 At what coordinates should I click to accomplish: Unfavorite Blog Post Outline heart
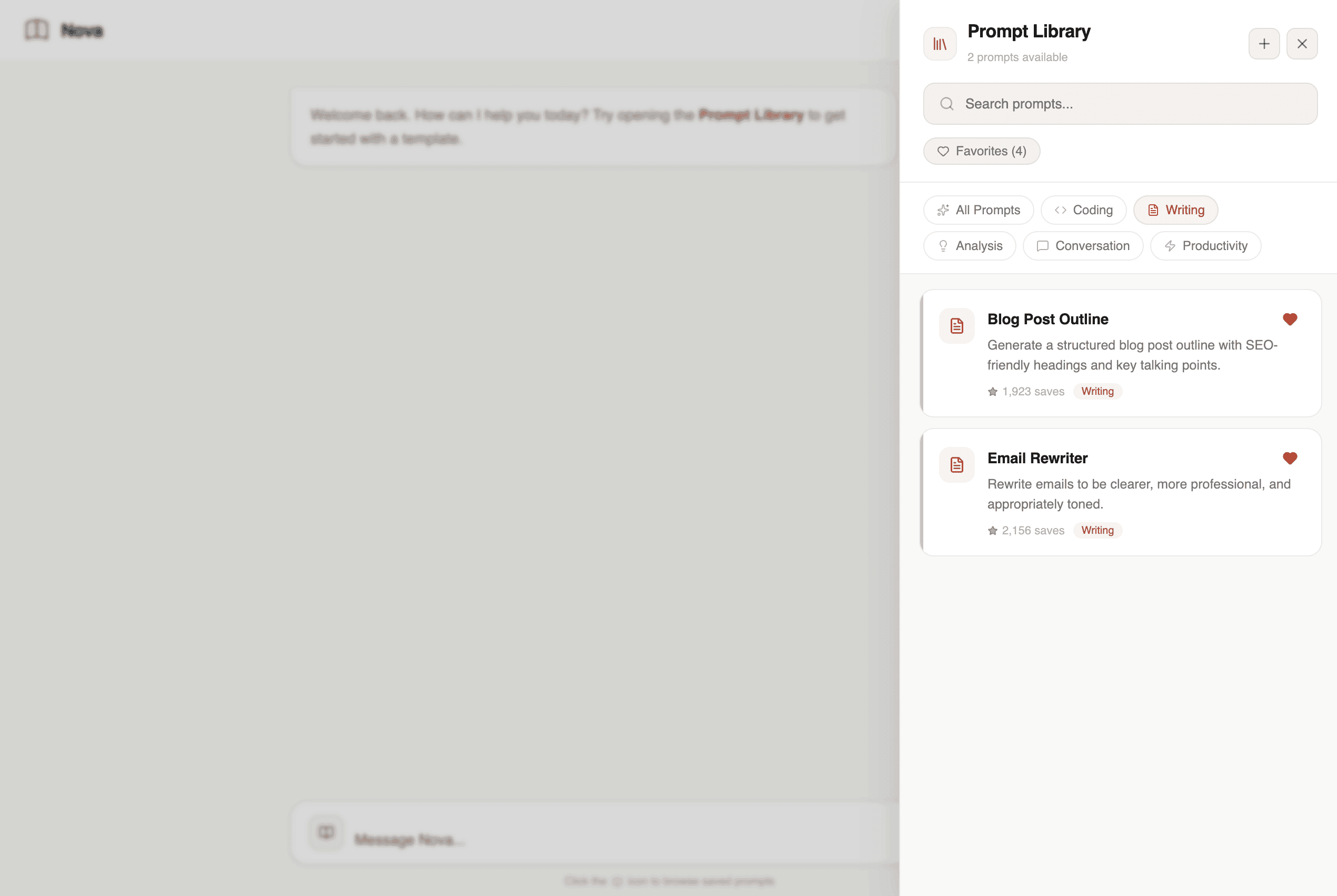1290,319
